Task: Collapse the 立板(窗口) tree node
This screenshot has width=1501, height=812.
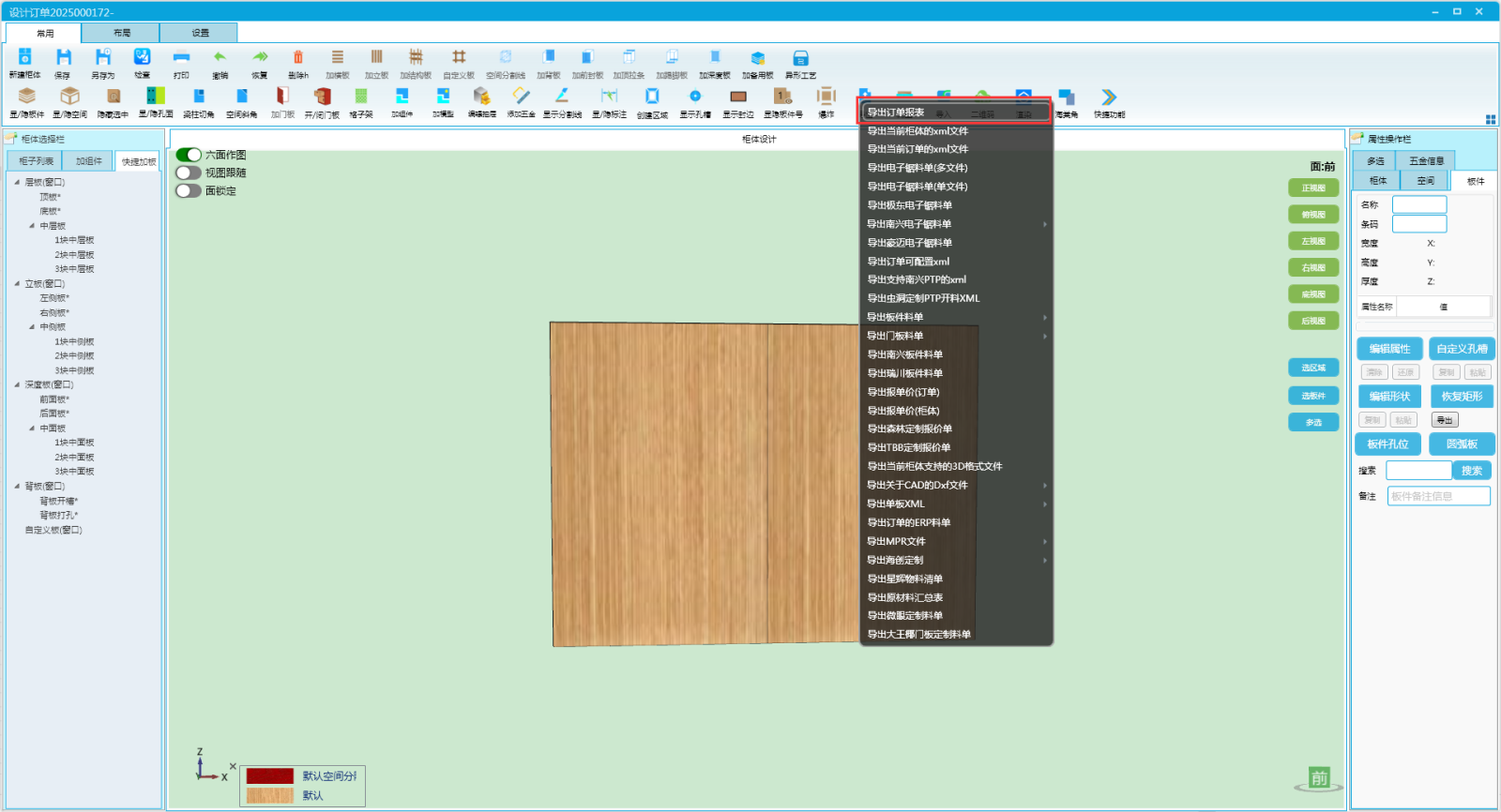Action: coord(17,283)
